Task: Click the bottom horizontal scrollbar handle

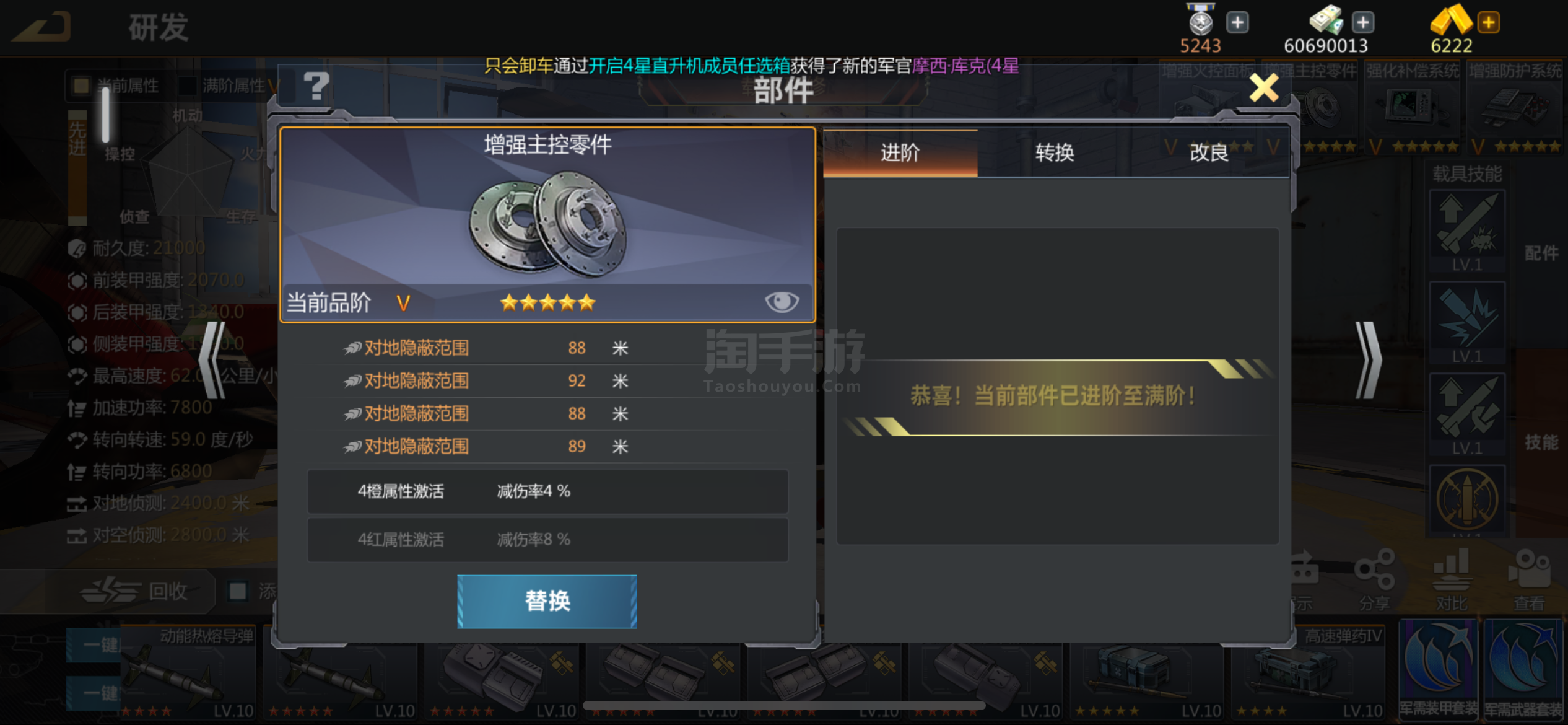Action: tap(783, 705)
